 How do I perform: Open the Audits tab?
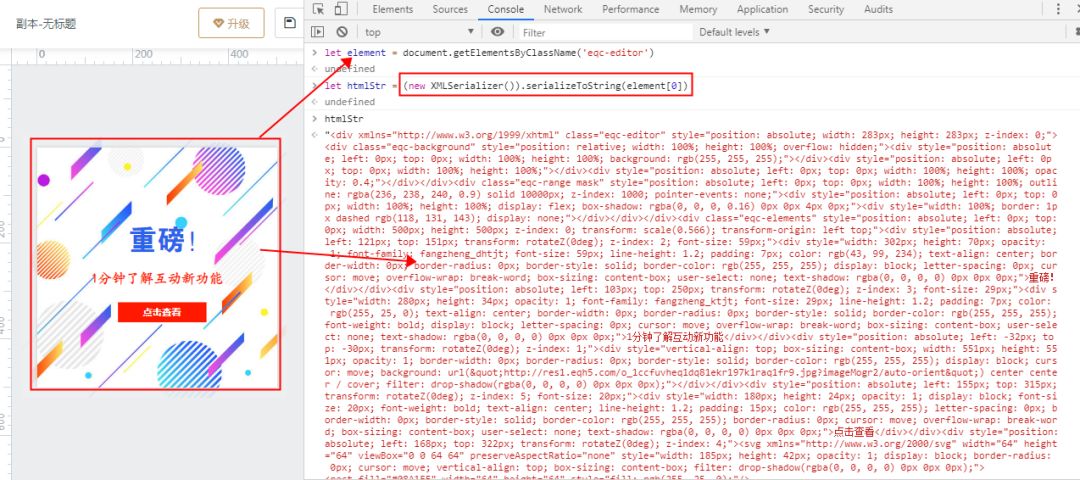878,9
